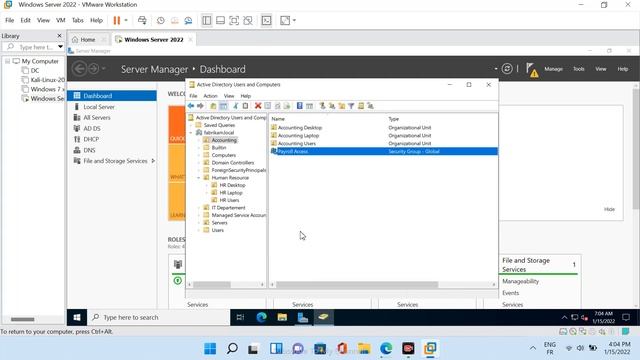Image resolution: width=640 pixels, height=360 pixels.
Task: Open Action menu in Active Directory window
Action: click(x=210, y=96)
